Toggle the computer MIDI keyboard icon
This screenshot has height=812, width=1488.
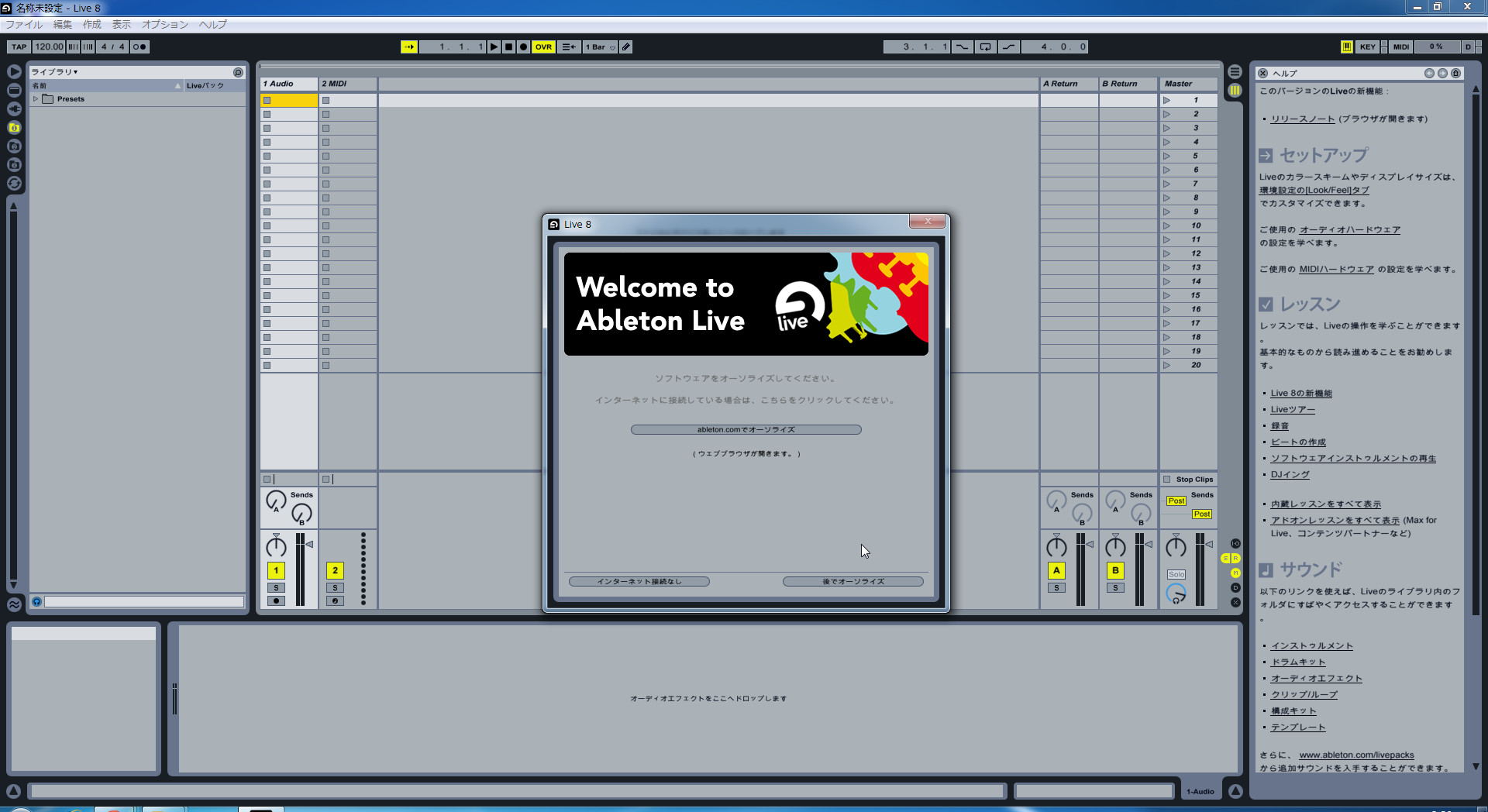click(x=1347, y=46)
